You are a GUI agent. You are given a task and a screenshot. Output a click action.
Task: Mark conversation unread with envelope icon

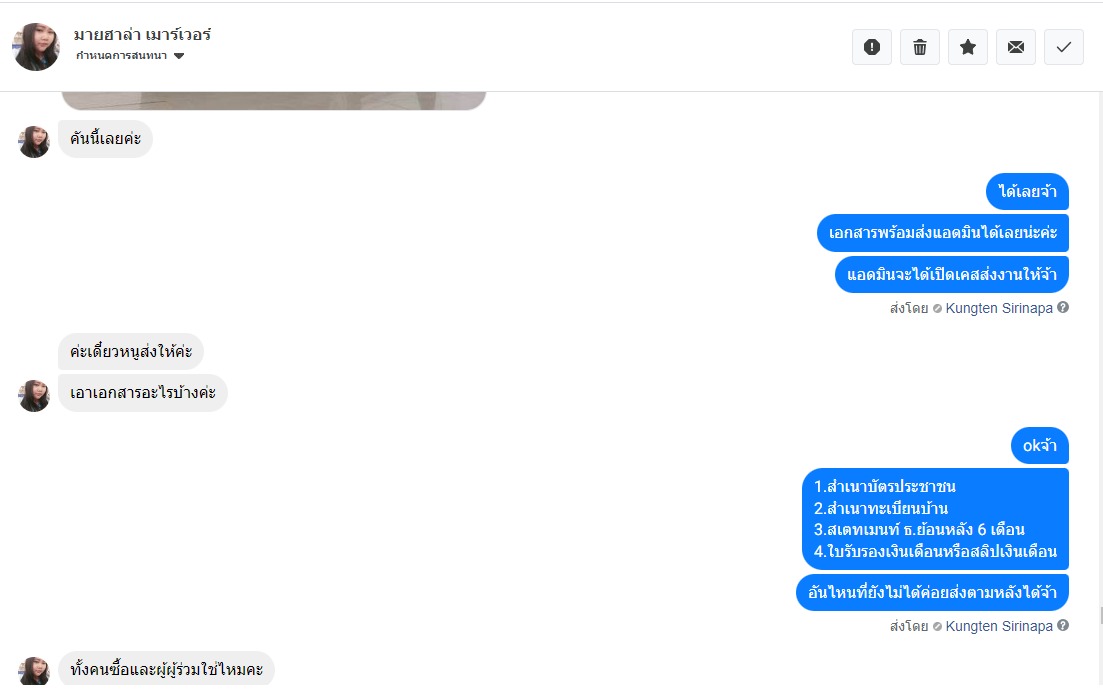pos(1015,47)
